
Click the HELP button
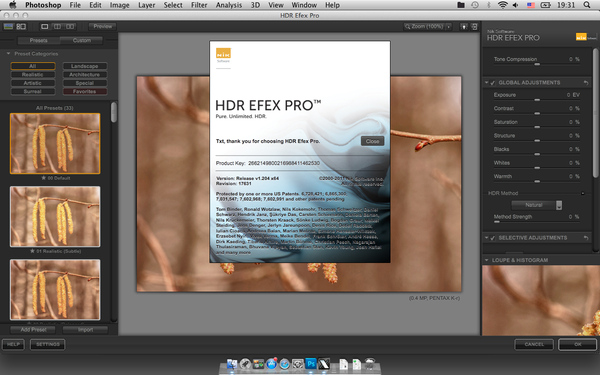[x=13, y=344]
